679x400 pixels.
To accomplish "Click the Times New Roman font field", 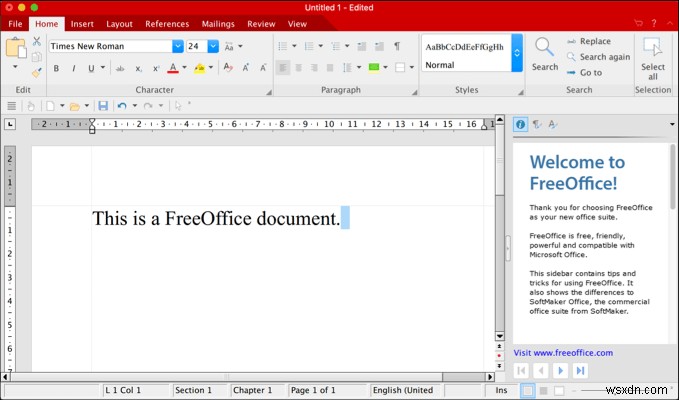I will pyautogui.click(x=110, y=46).
